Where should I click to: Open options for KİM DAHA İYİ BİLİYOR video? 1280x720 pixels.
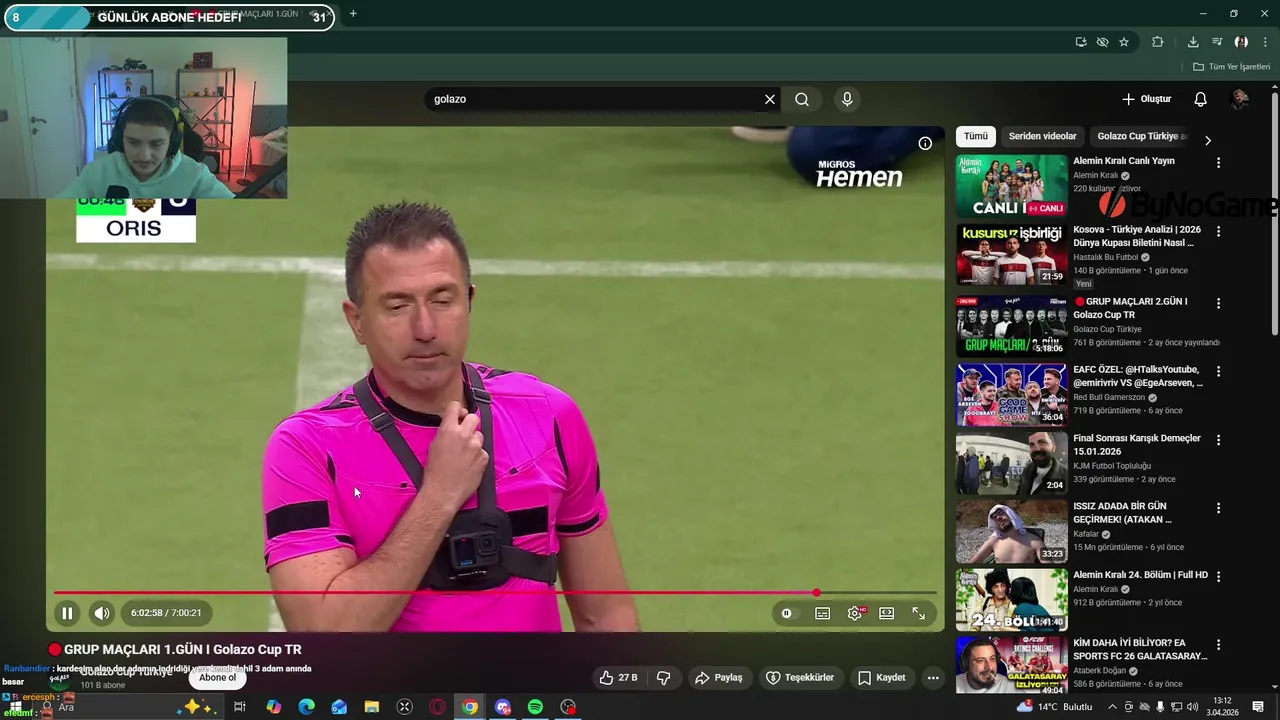tap(1218, 645)
